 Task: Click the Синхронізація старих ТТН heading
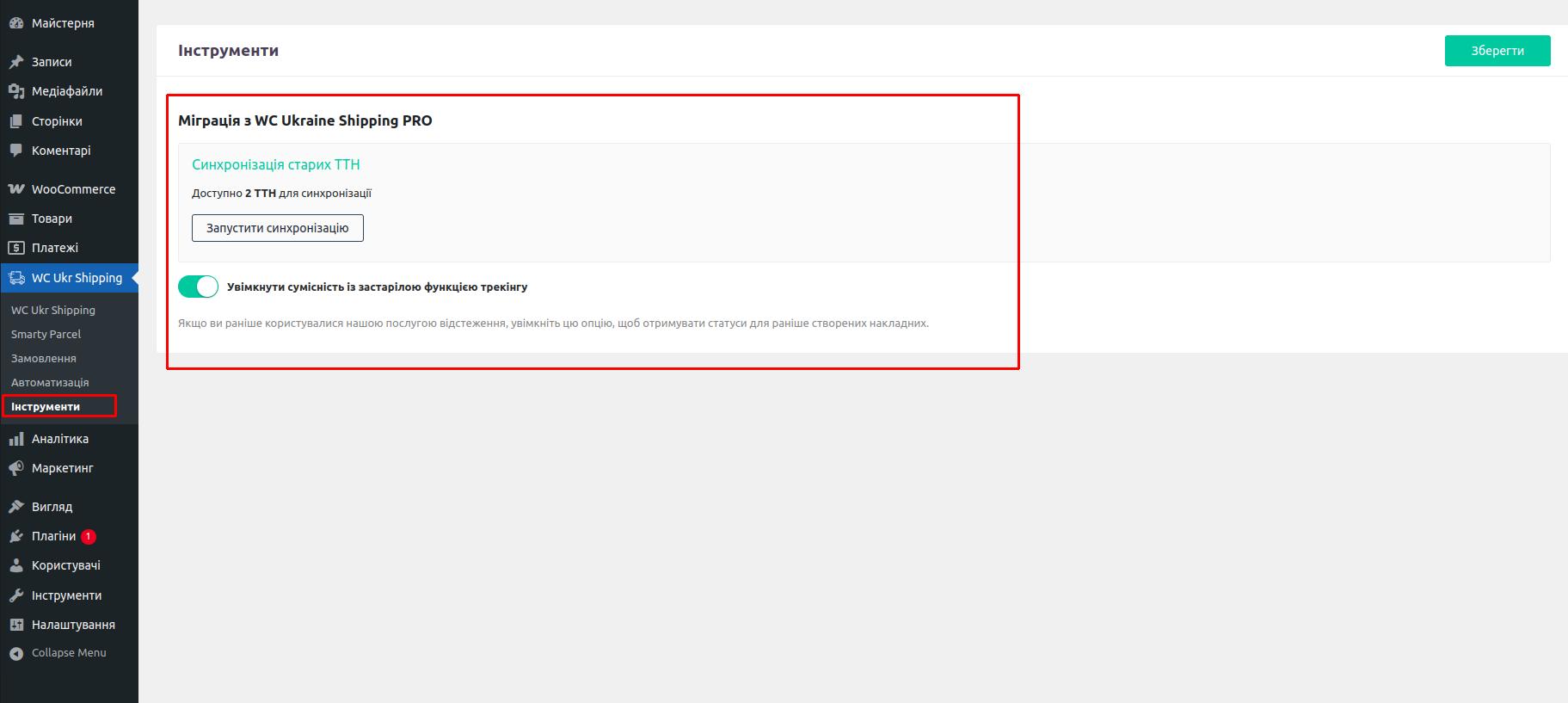click(x=275, y=164)
